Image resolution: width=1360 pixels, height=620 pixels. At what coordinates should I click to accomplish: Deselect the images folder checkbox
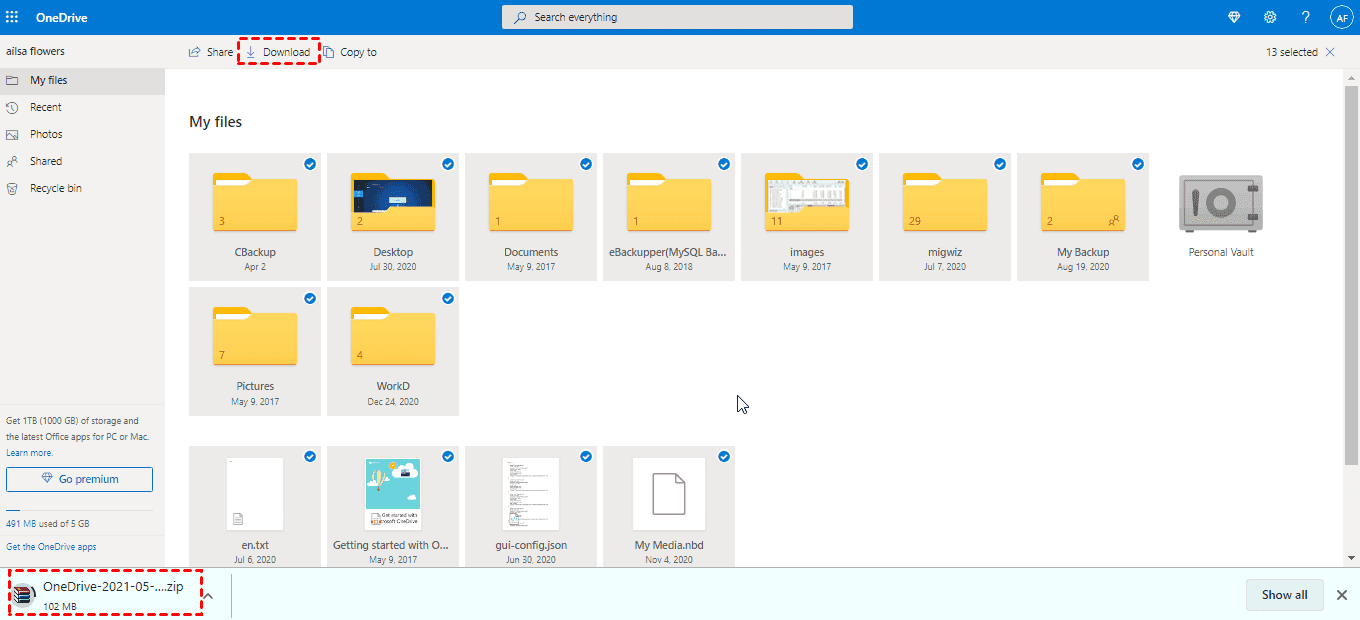pyautogui.click(x=862, y=164)
